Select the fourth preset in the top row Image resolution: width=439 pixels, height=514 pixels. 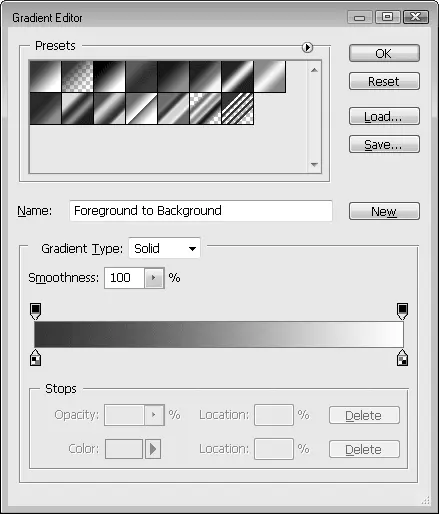141,76
